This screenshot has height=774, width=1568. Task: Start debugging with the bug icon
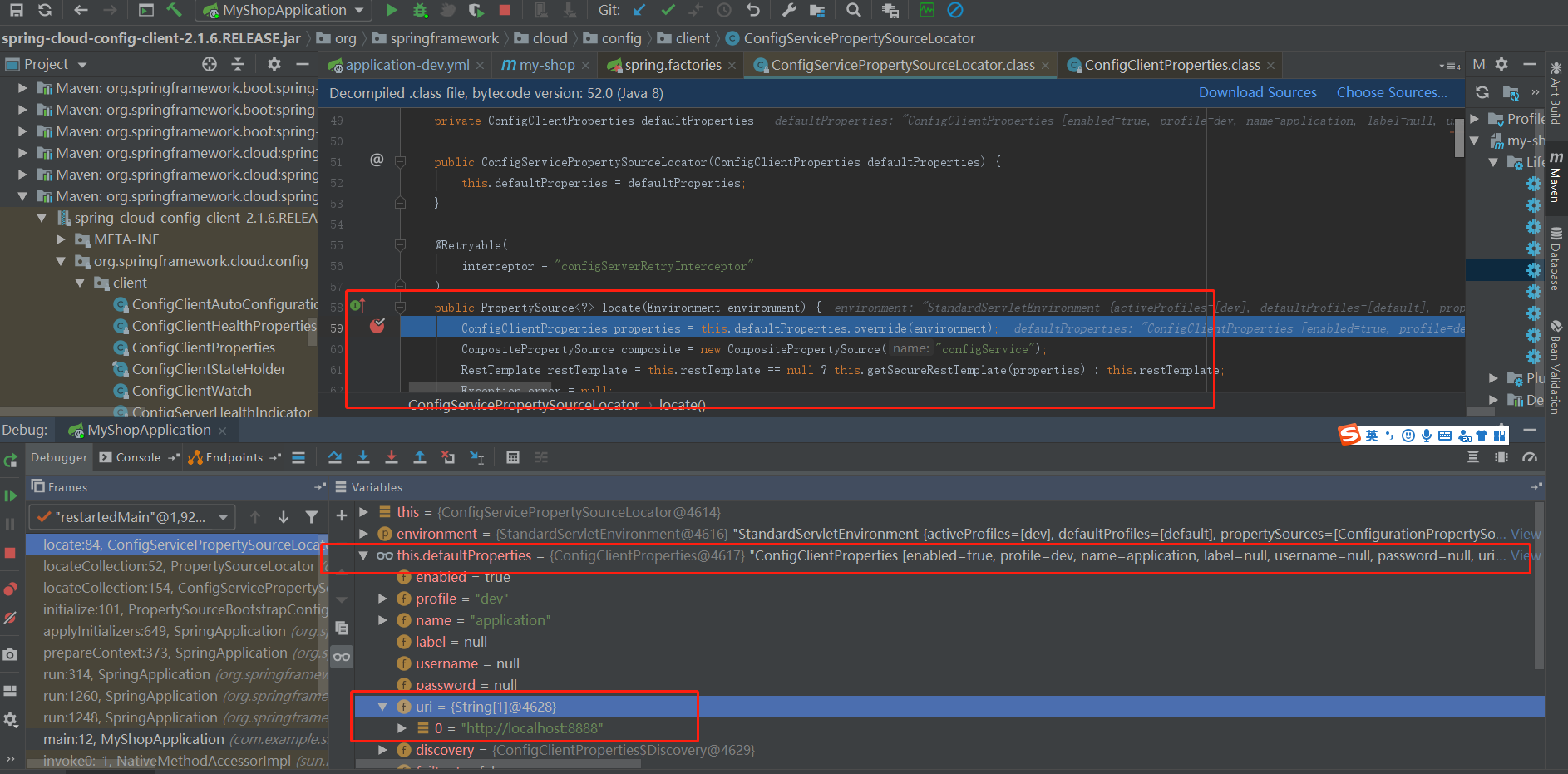pyautogui.click(x=420, y=11)
